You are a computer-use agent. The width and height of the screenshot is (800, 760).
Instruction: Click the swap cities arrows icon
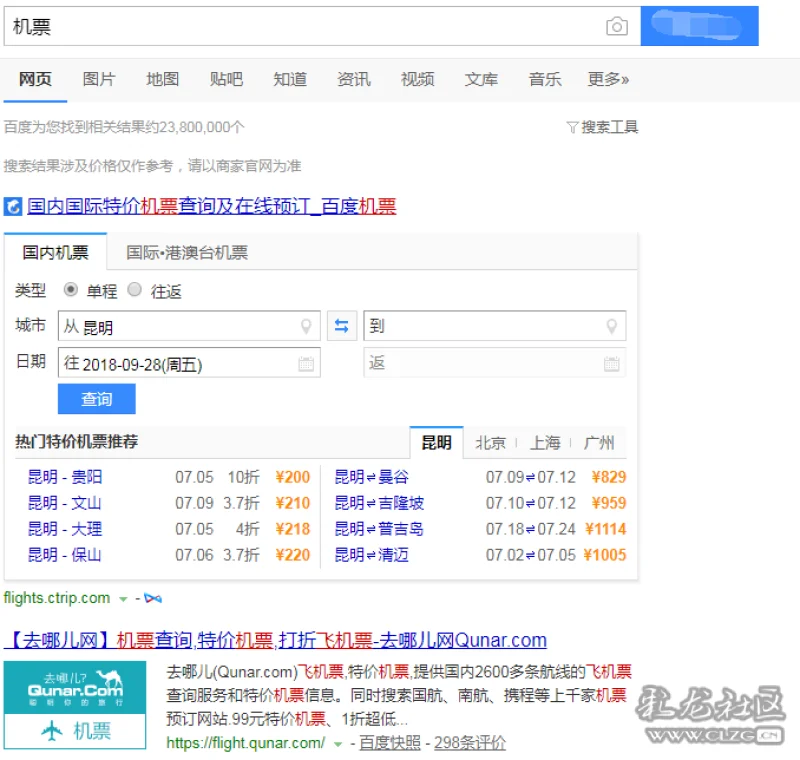tap(341, 325)
